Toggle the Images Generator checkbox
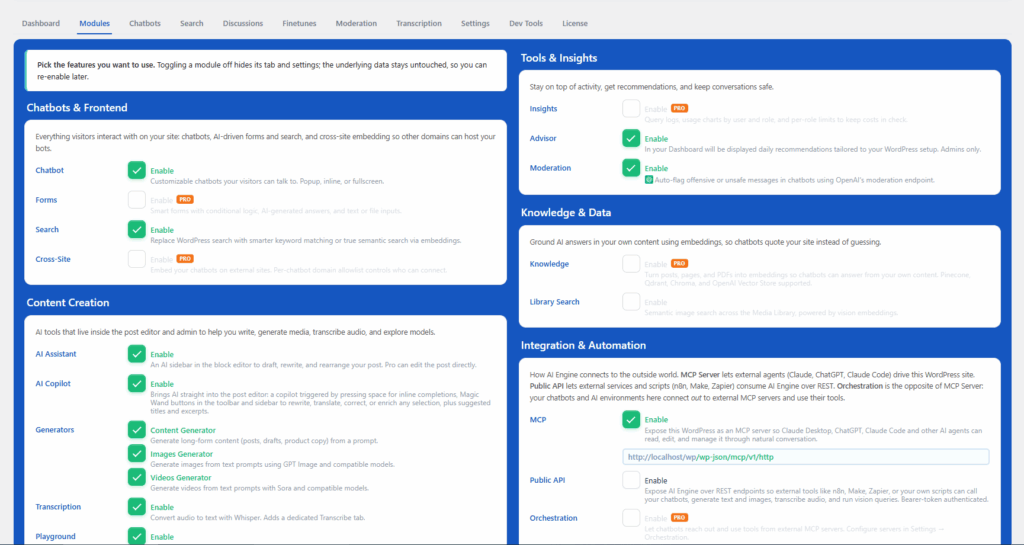The height and width of the screenshot is (545, 1024). (x=136, y=453)
